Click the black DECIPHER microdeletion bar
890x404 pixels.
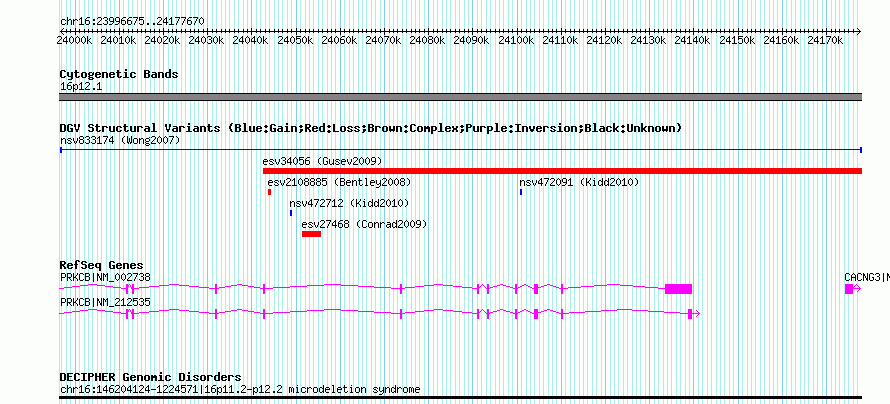point(460,398)
